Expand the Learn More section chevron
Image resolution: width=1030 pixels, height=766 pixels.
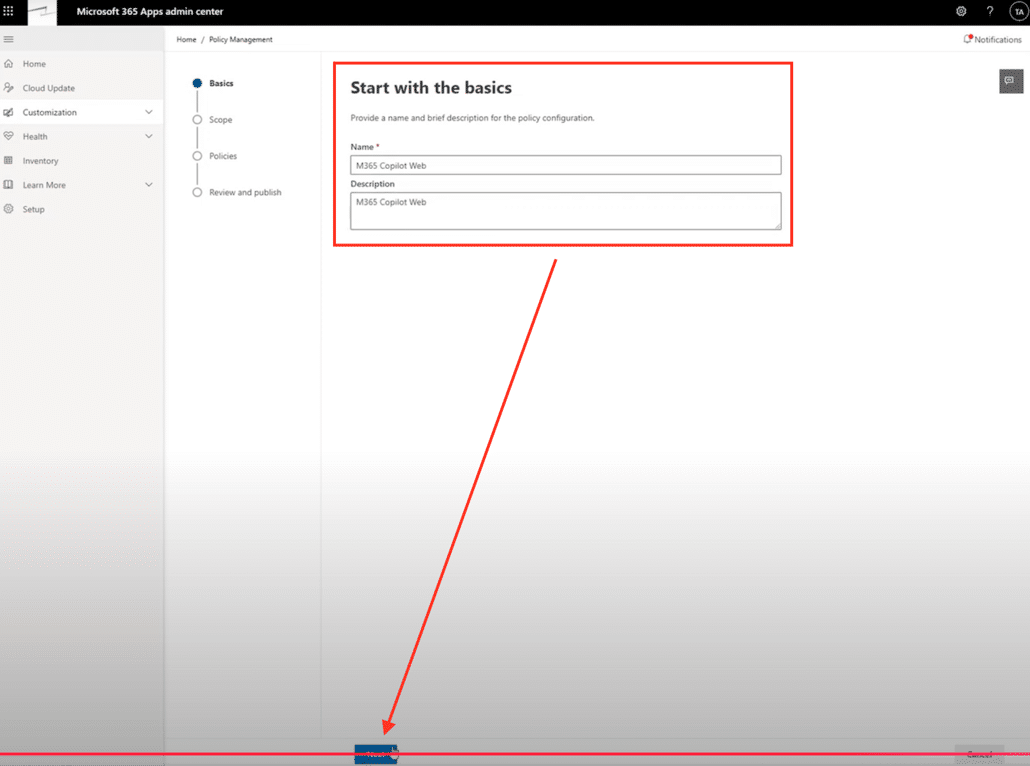(149, 185)
